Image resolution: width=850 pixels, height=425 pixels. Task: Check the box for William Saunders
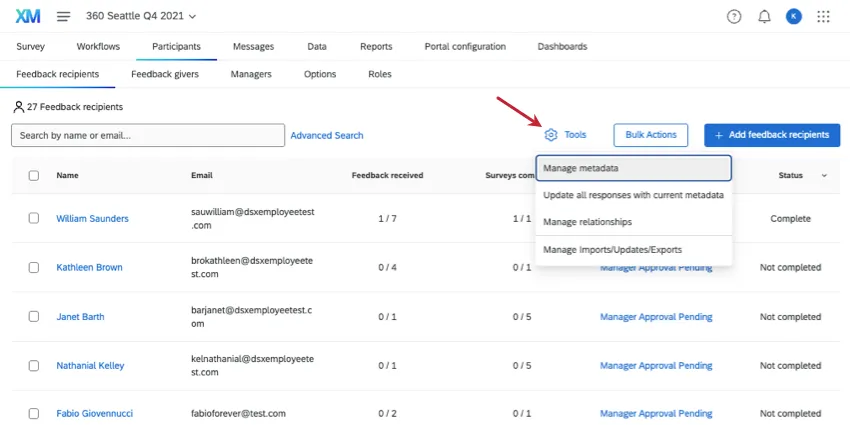click(34, 218)
